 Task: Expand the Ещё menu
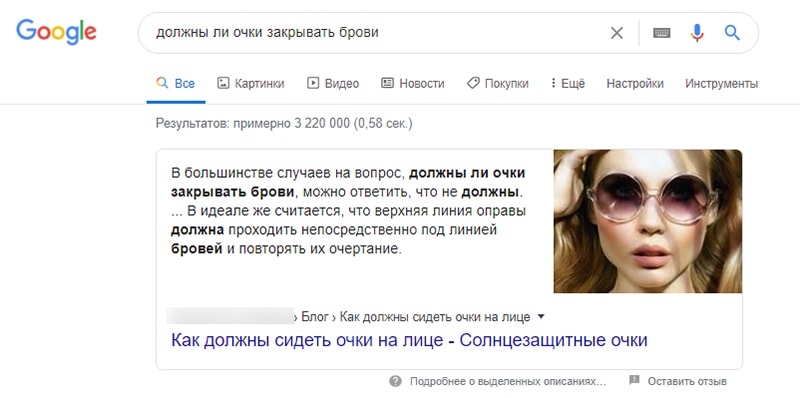(x=568, y=83)
